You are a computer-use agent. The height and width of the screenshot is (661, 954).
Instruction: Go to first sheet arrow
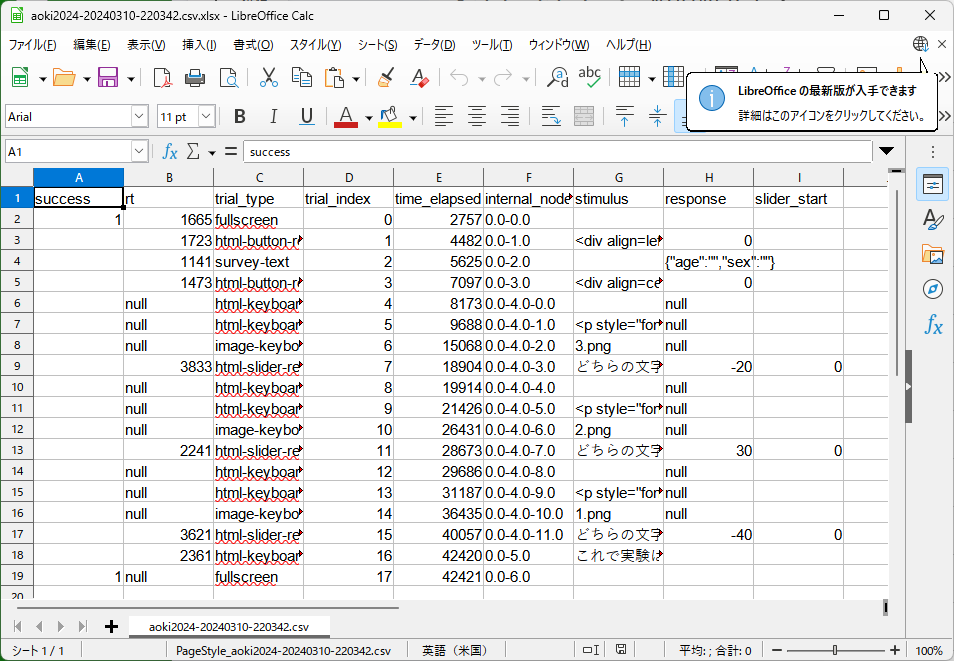[18, 626]
